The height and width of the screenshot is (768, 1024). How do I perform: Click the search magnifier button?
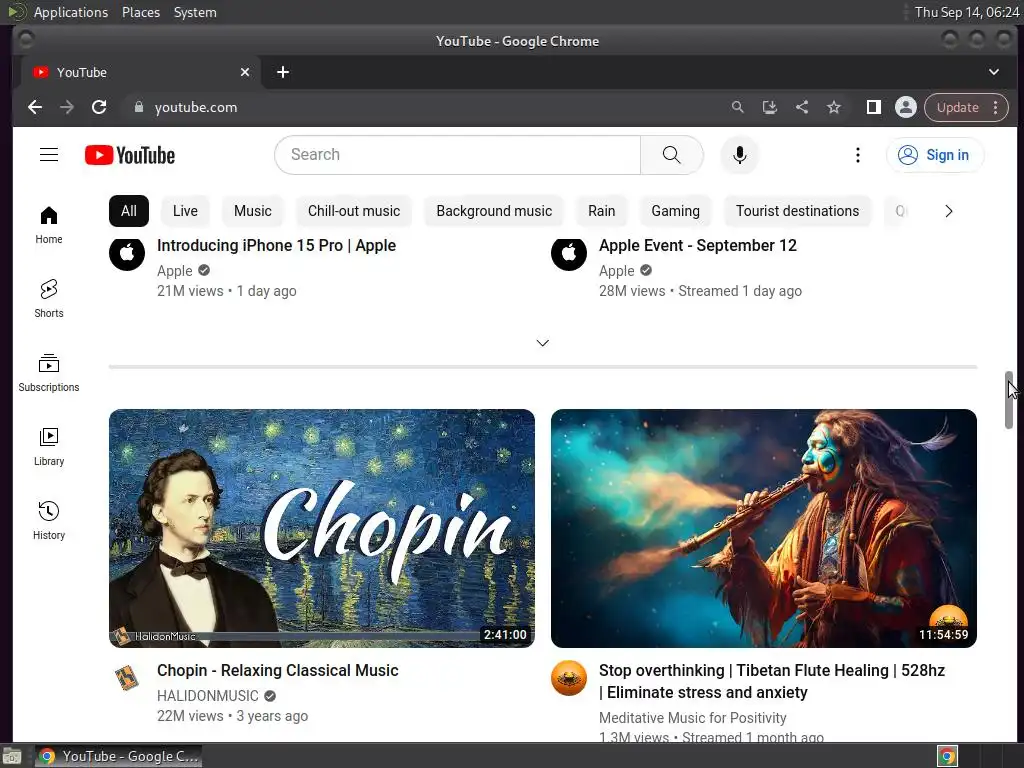(671, 155)
